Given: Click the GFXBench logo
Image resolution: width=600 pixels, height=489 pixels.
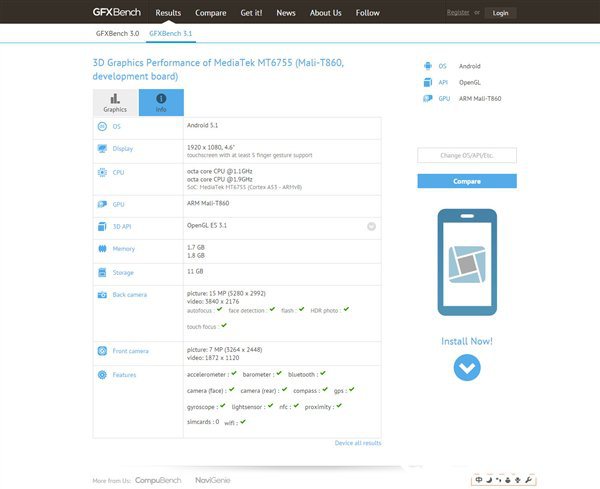Looking at the screenshot, I should tap(119, 12).
